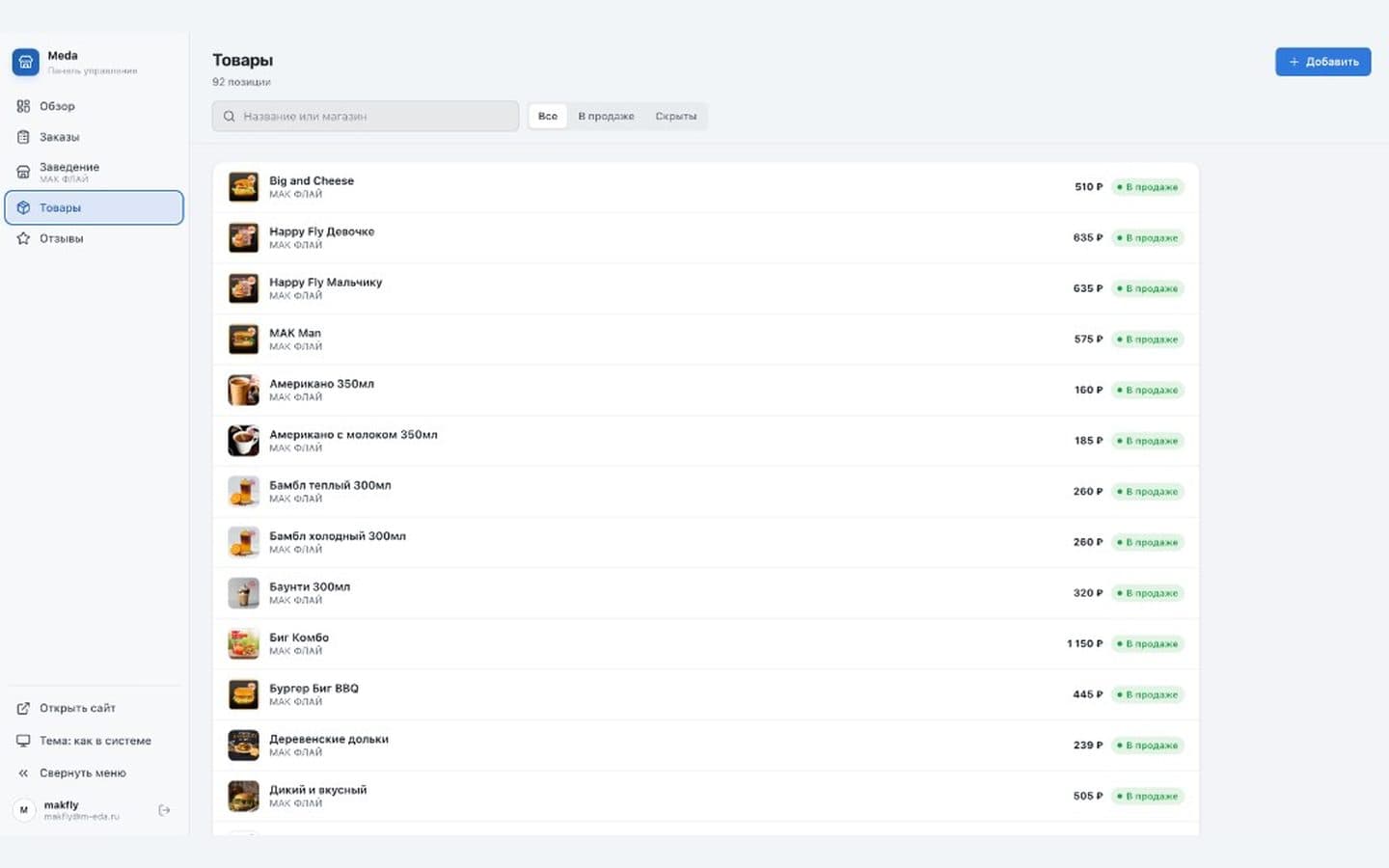The image size is (1389, 868).
Task: Open the Биг Комбо thumbnail
Action: coord(243,643)
